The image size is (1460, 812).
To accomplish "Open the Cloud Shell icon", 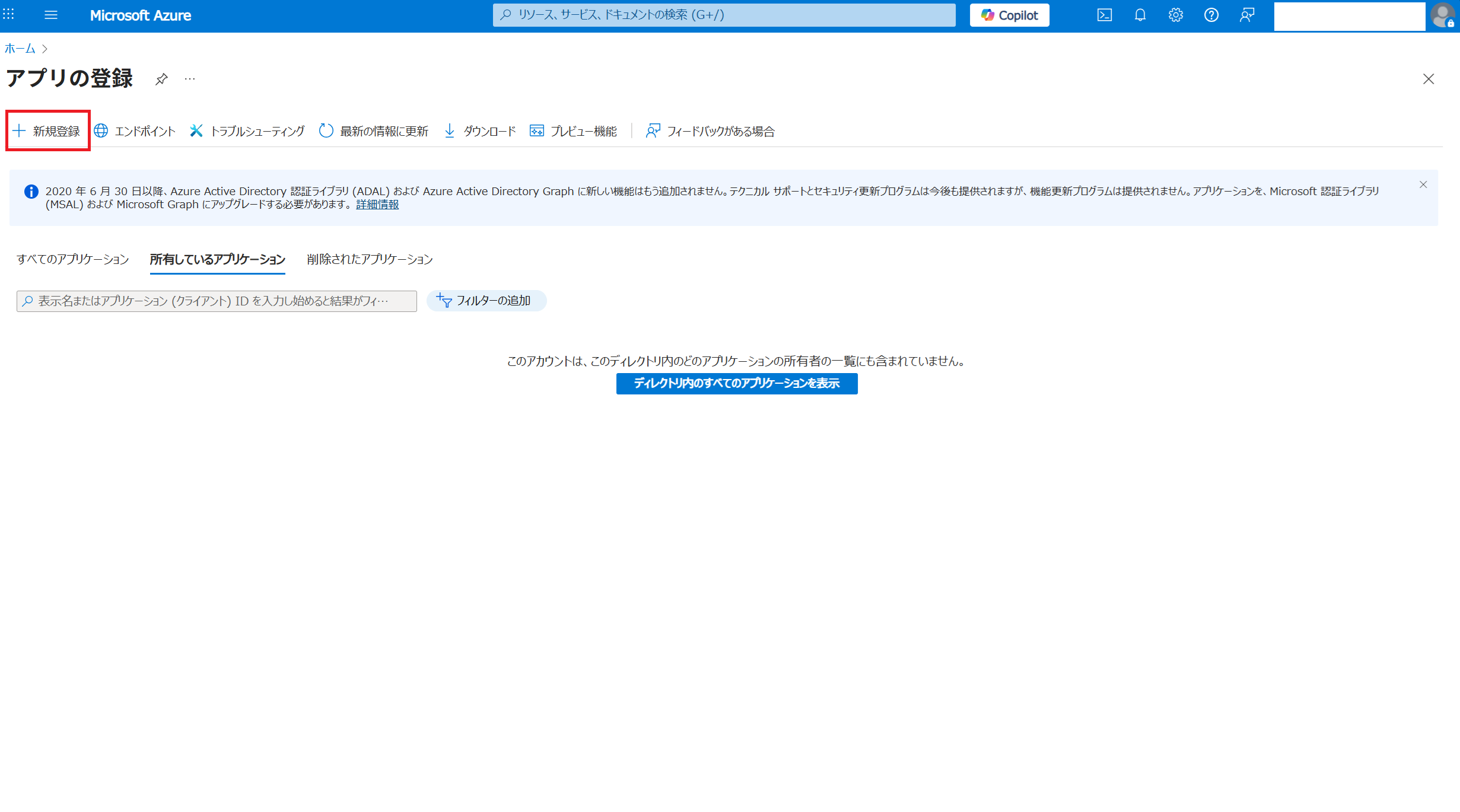I will pos(1104,15).
